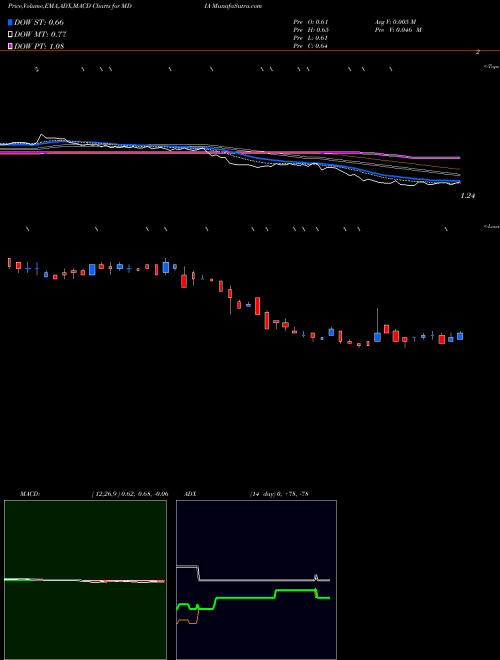Click the 'Pre V: 0.046 M' volume text
Viewport: 500px width, 660px height.
click(398, 30)
